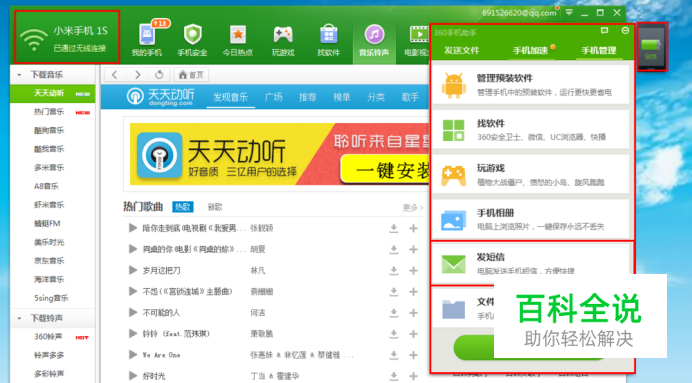This screenshot has height=383, width=692.
Task: Open the file folder entry in panel
Action: tap(463, 308)
